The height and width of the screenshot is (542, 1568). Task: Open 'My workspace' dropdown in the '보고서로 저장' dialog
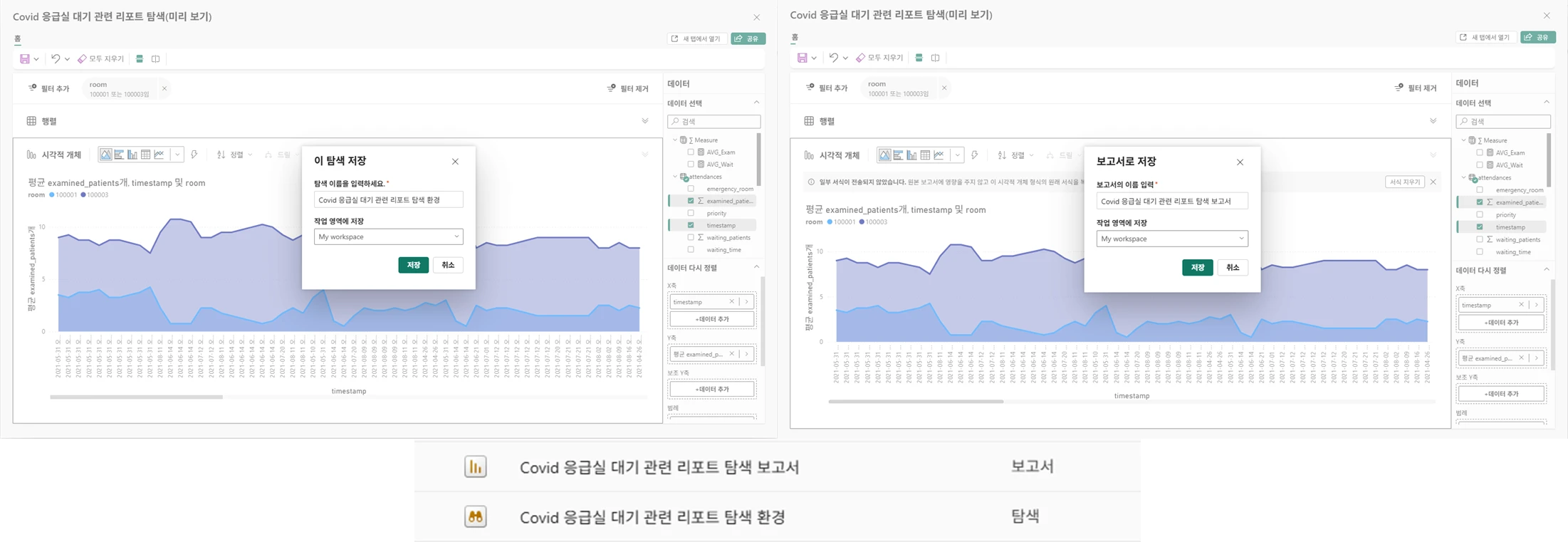click(1171, 239)
